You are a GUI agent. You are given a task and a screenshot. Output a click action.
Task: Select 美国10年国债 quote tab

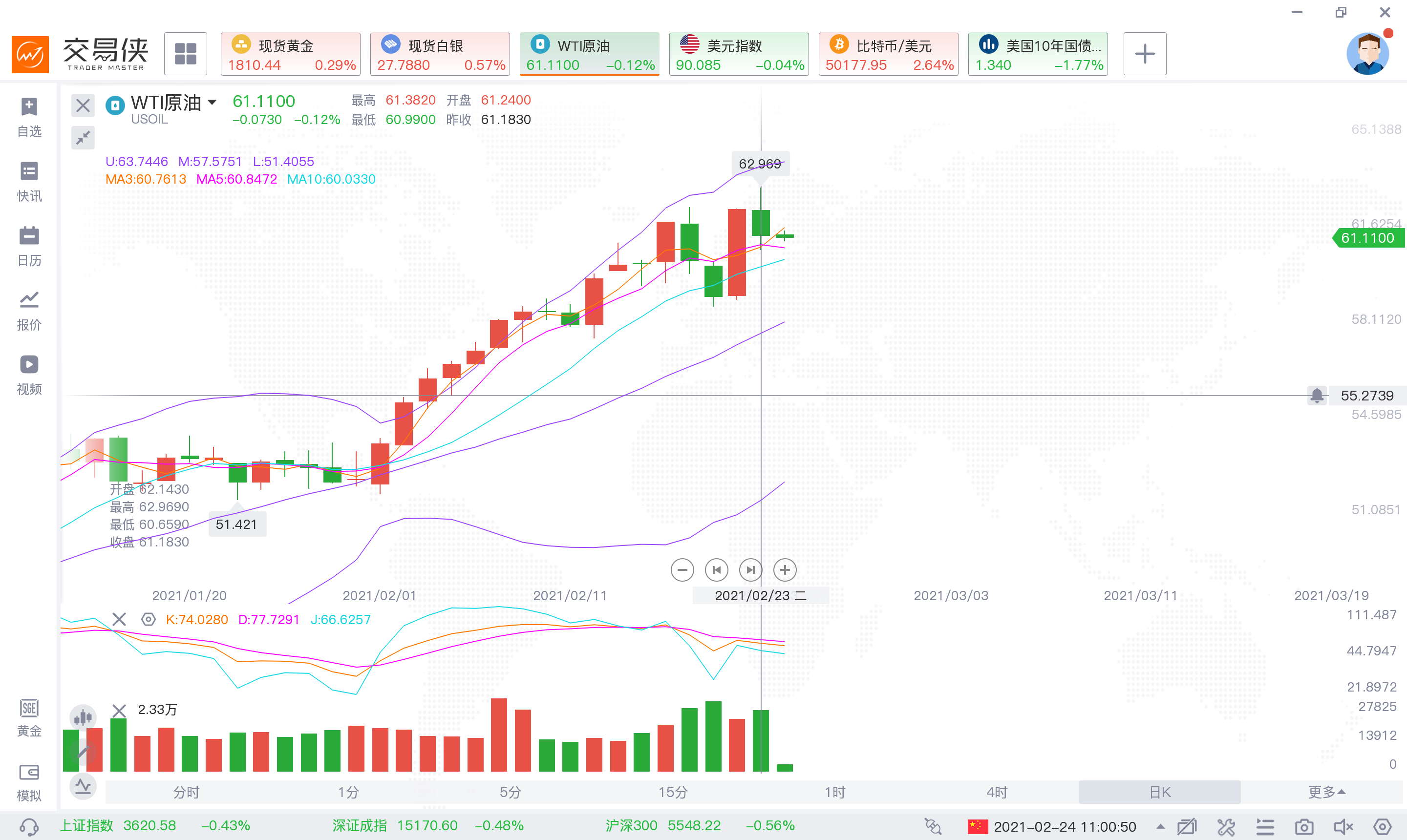click(1038, 54)
